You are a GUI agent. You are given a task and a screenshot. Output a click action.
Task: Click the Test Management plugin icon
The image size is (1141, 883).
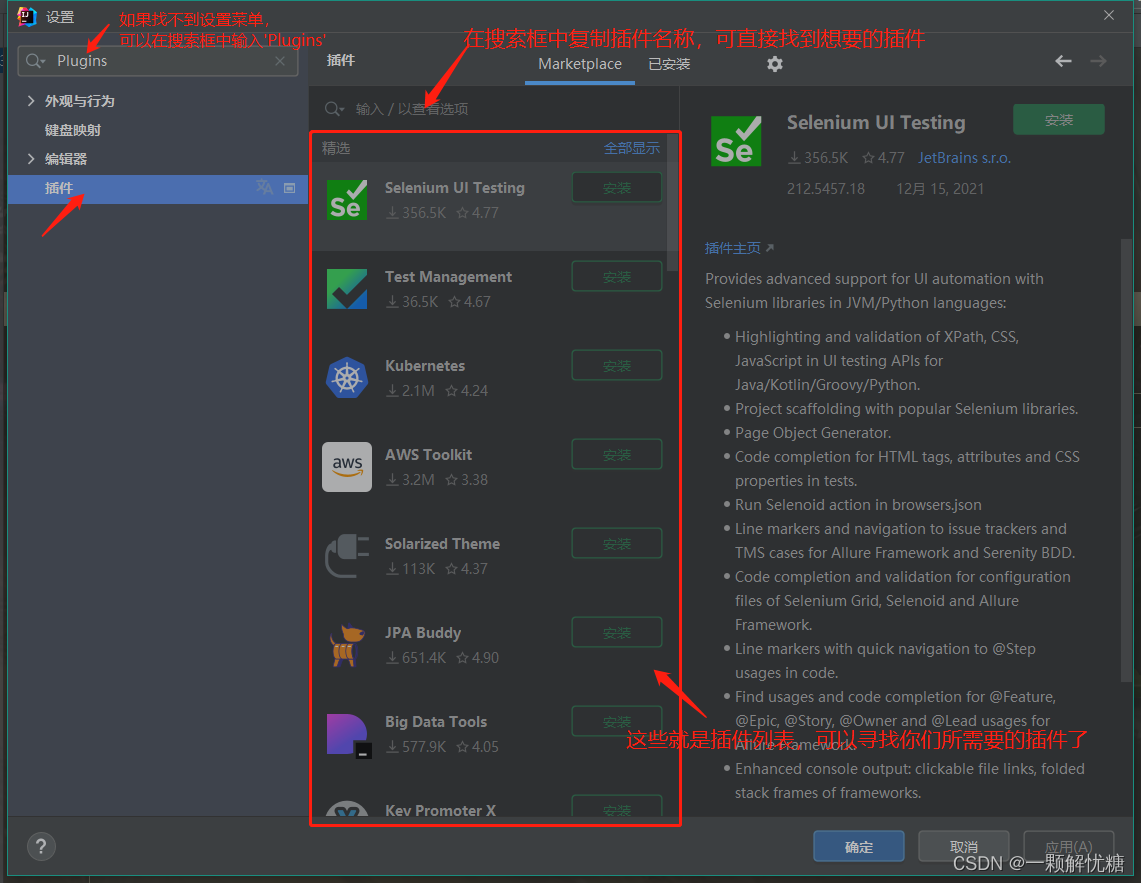click(x=347, y=289)
